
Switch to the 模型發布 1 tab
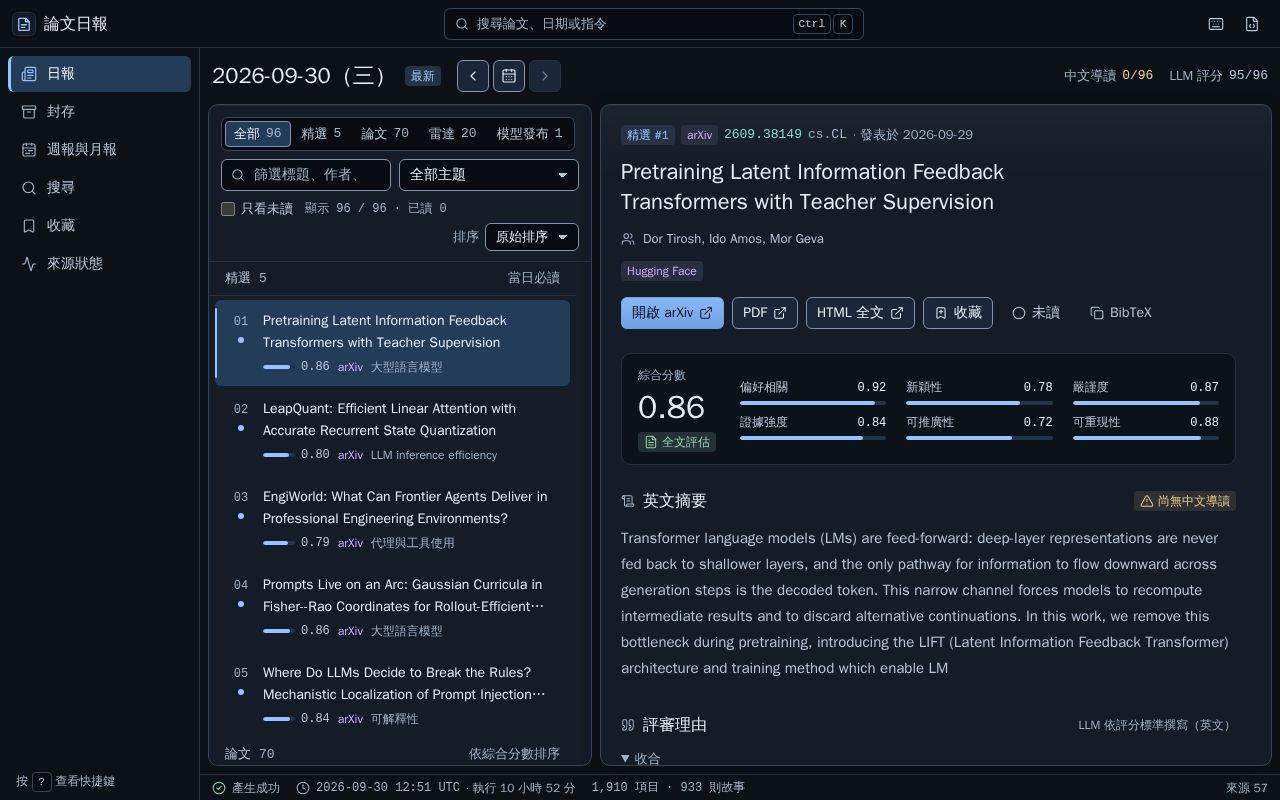pos(530,134)
